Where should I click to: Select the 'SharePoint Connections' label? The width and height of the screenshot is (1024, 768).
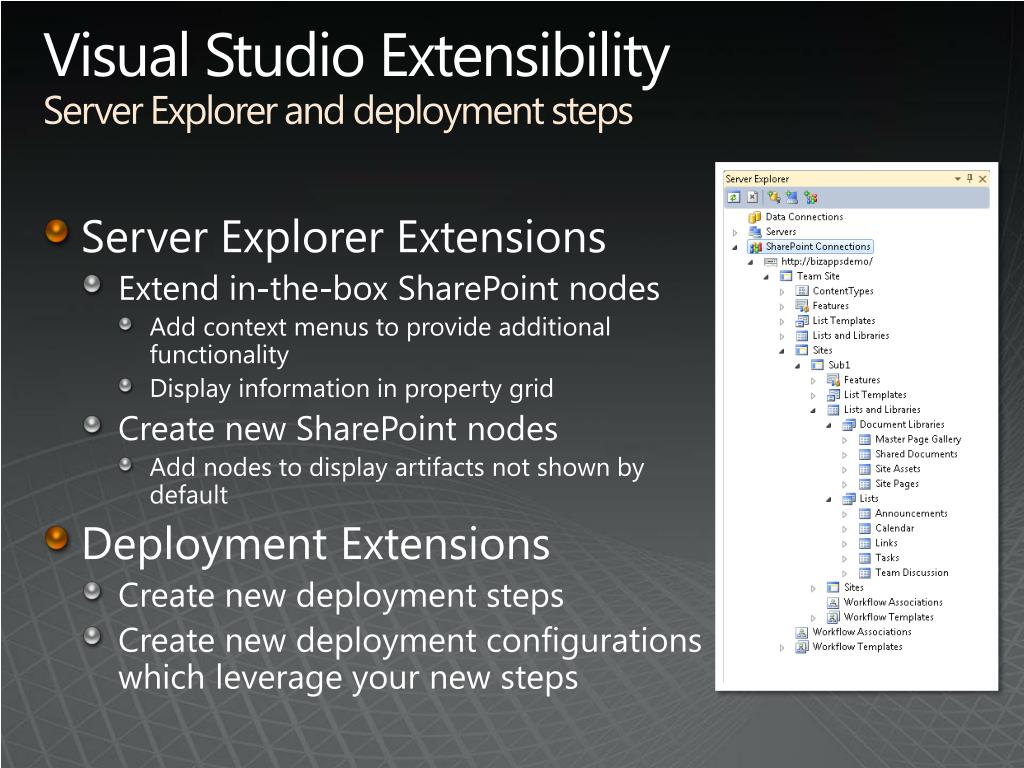[818, 247]
